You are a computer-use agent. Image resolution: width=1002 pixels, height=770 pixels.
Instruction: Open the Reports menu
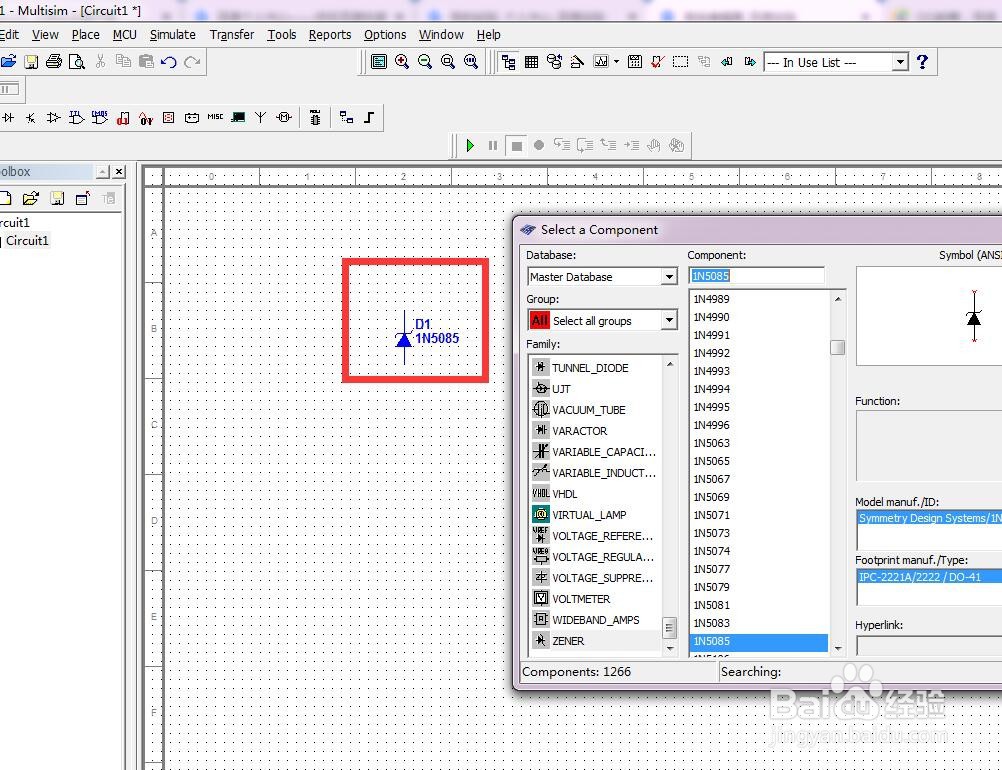pos(330,35)
